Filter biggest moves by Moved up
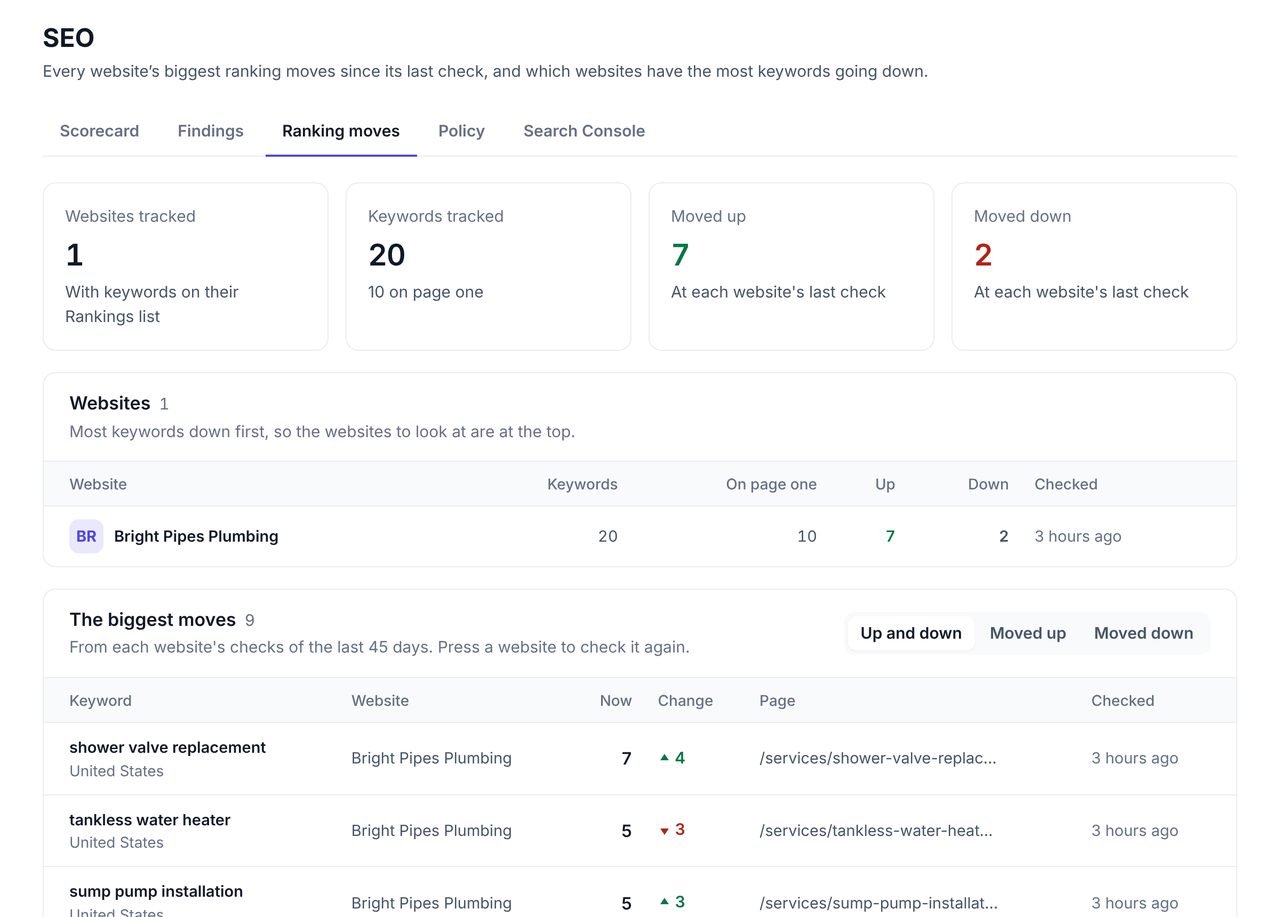The image size is (1280, 917). [x=1028, y=633]
